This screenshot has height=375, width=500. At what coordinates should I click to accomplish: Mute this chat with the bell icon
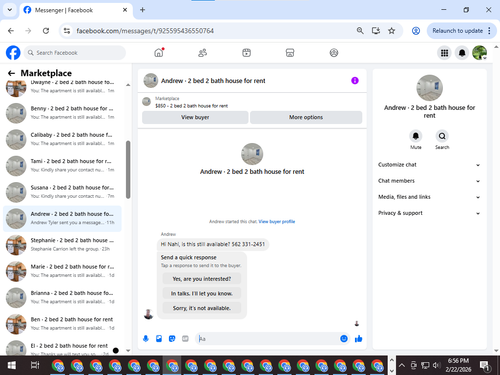416,136
